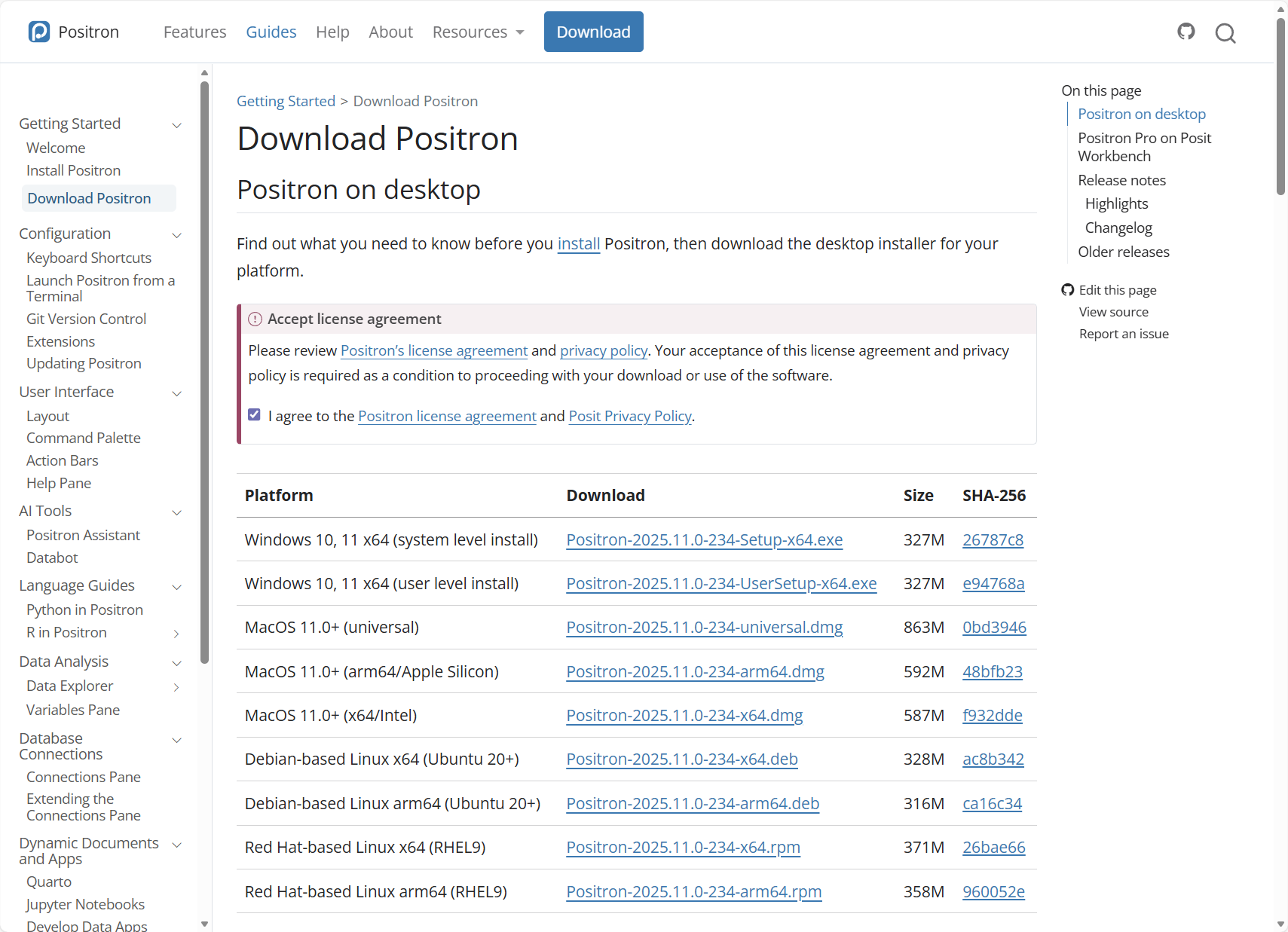Viewport: 1288px width, 932px height.
Task: Jump to Positron Pro on Posit Workbench
Action: tap(1144, 147)
